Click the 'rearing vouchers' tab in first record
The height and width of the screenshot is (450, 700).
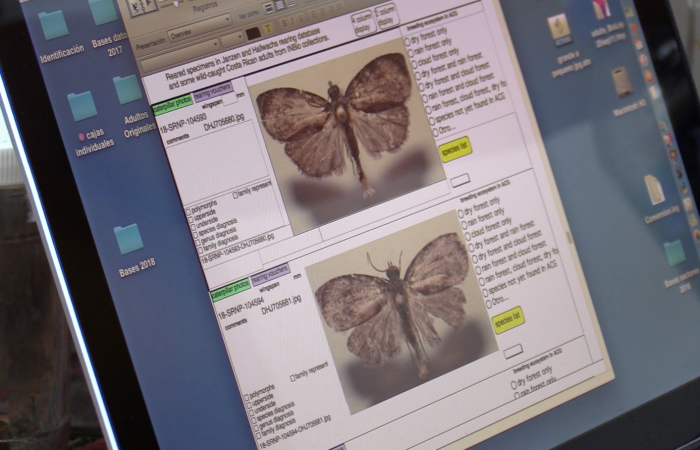click(x=210, y=94)
